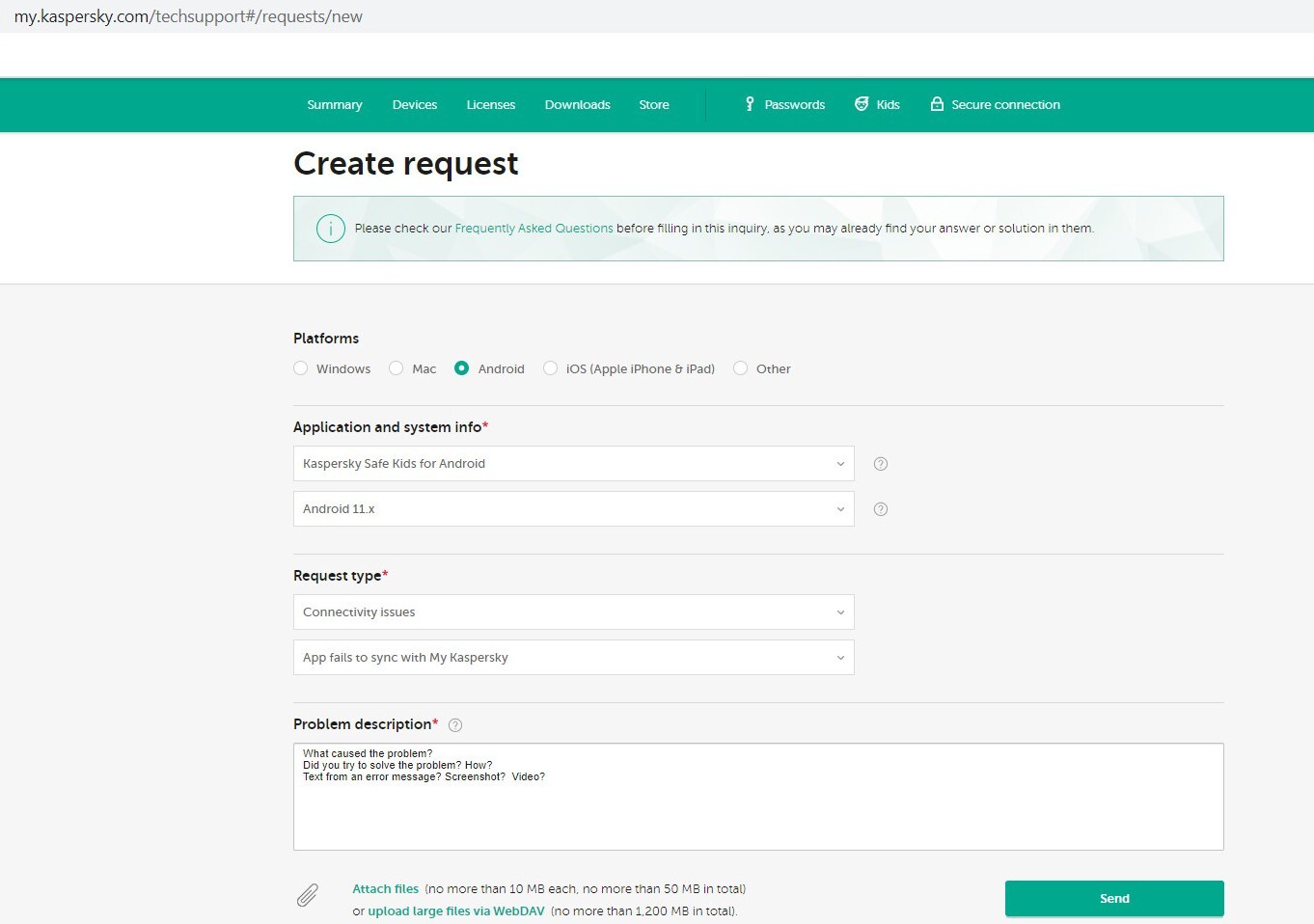
Task: Select the Windows platform radio button
Action: pos(301,368)
